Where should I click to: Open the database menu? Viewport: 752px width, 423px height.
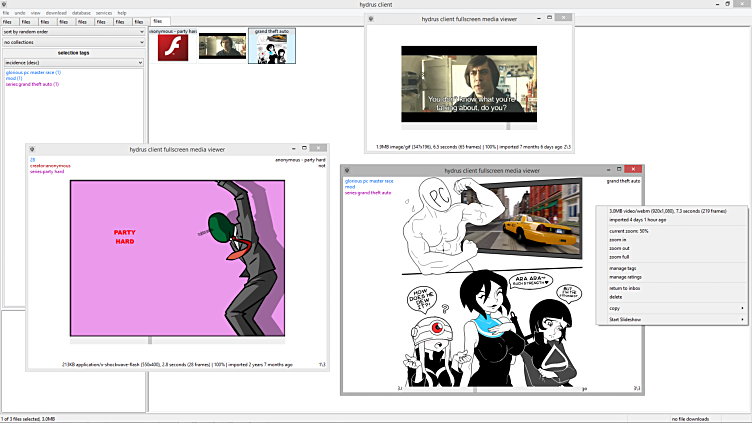[80, 12]
